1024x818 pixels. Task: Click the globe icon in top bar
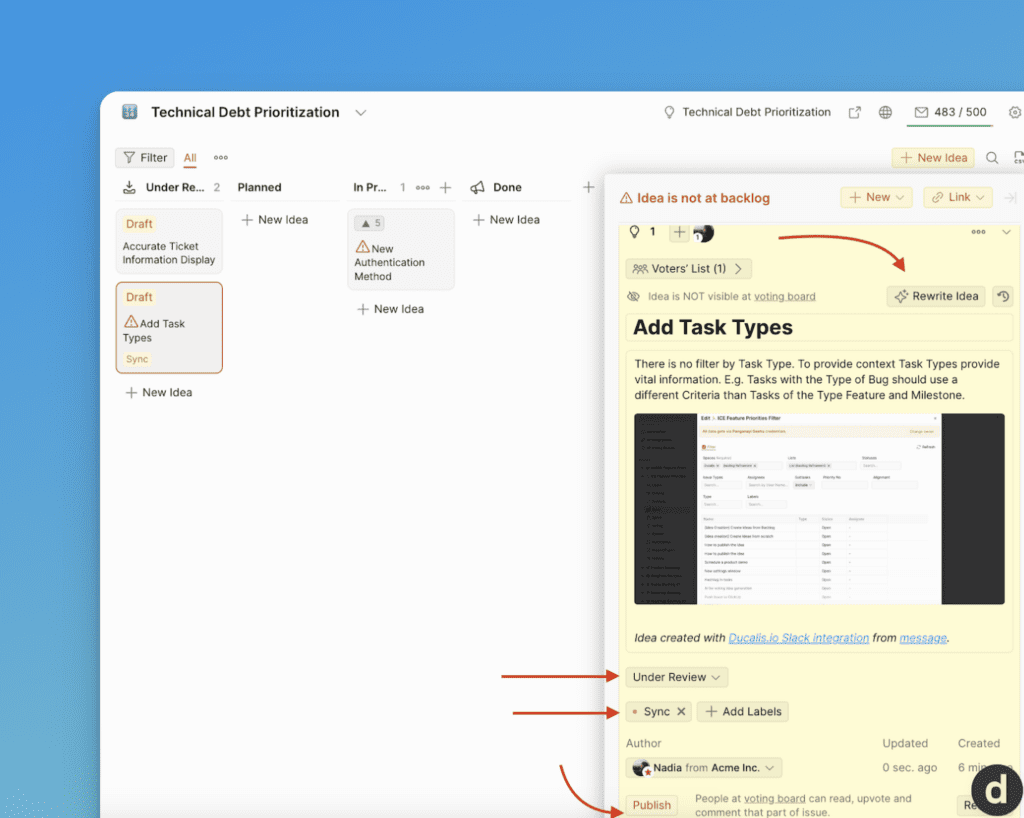click(885, 113)
